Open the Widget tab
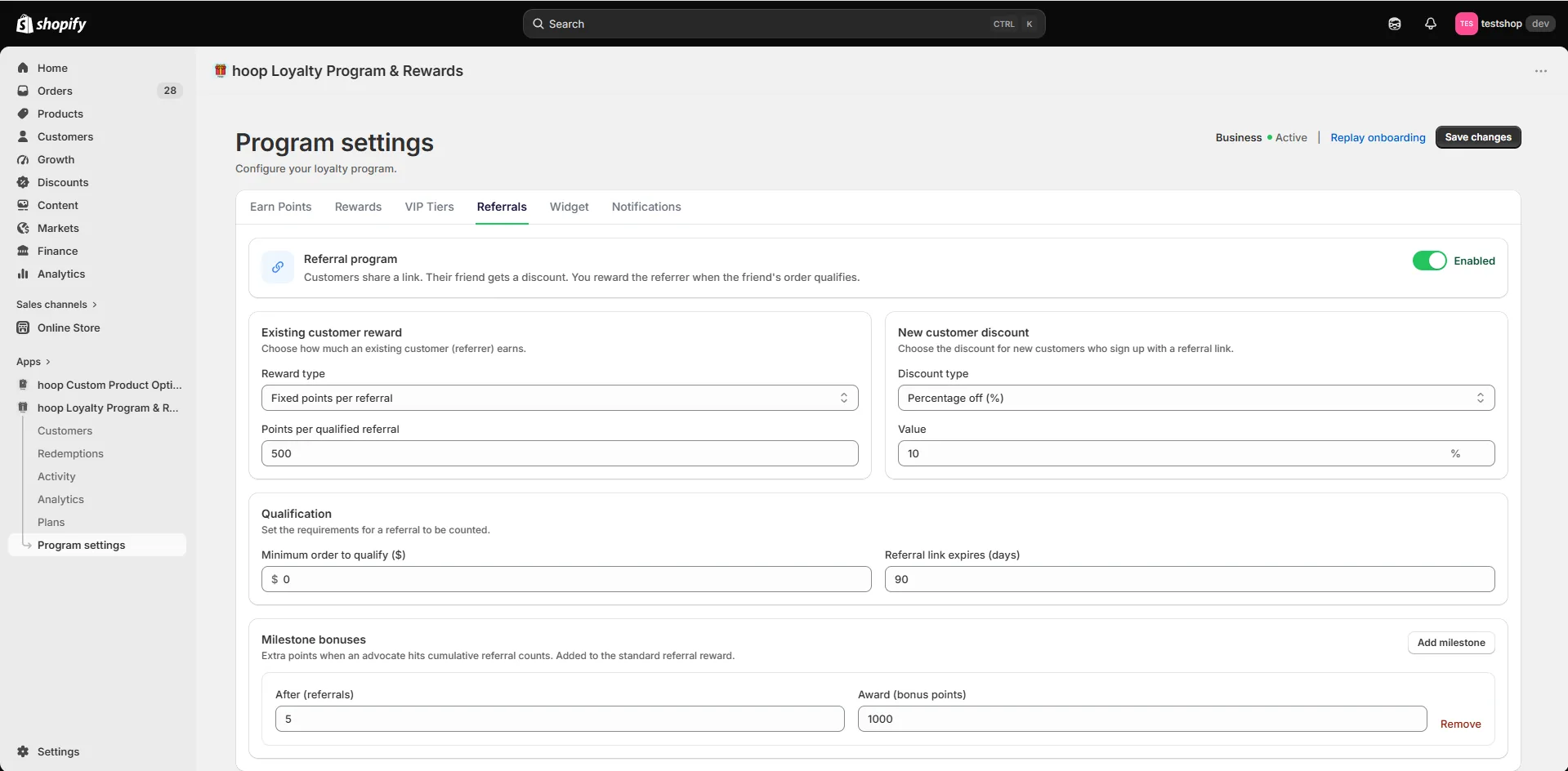 (x=570, y=207)
